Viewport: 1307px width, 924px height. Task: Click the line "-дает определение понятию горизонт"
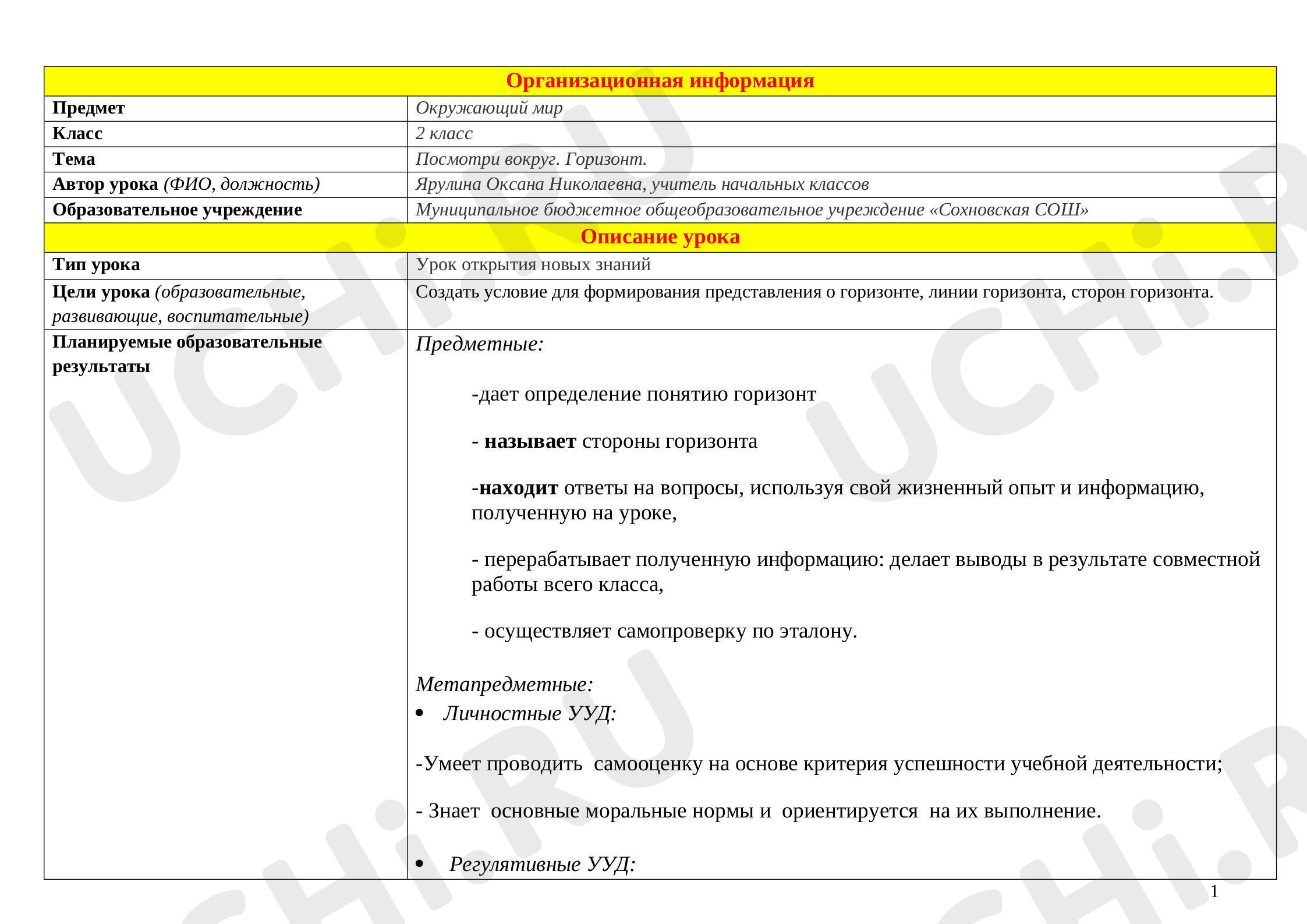pos(643,394)
